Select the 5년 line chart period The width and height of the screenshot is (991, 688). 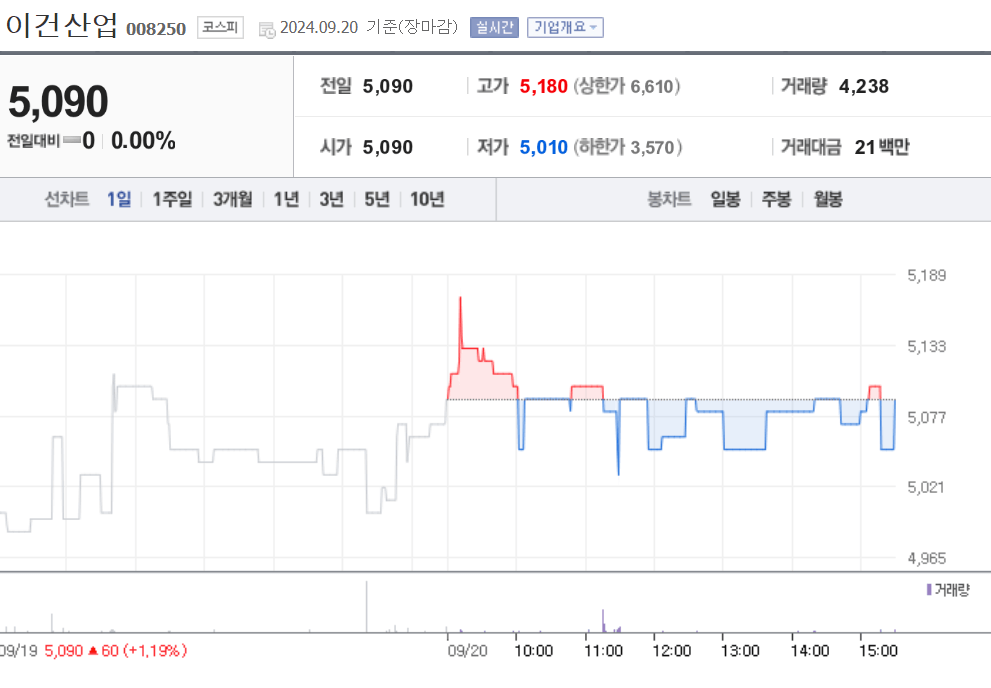click(377, 200)
